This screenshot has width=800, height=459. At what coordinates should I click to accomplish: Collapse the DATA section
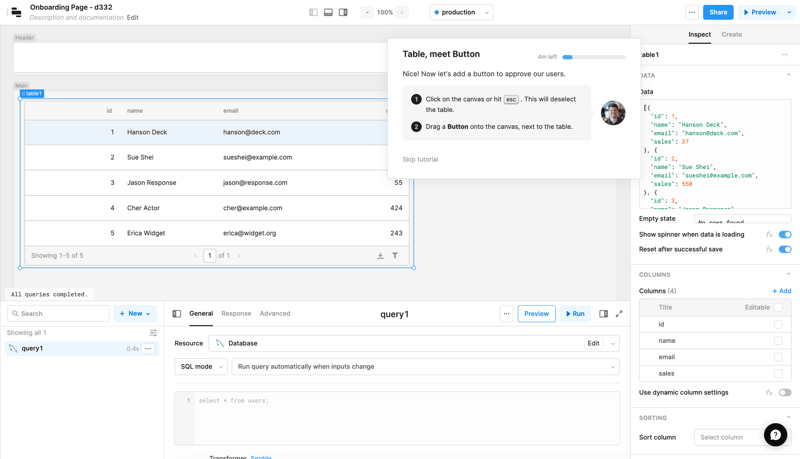pyautogui.click(x=788, y=75)
